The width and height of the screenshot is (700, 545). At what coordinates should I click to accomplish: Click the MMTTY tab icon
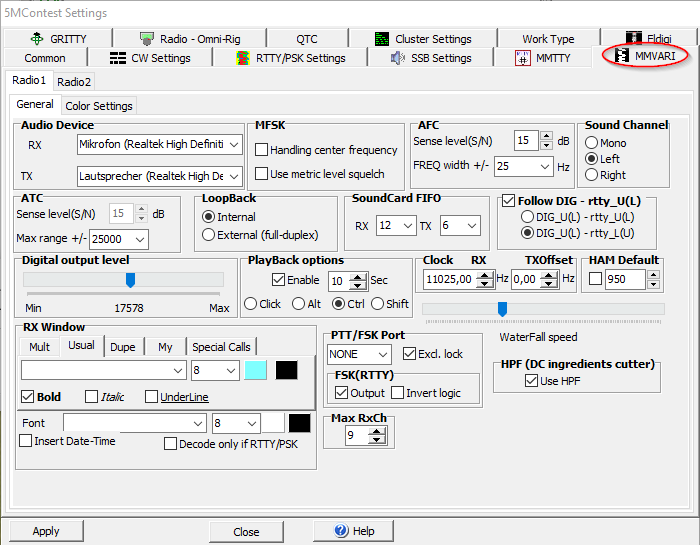click(x=522, y=58)
